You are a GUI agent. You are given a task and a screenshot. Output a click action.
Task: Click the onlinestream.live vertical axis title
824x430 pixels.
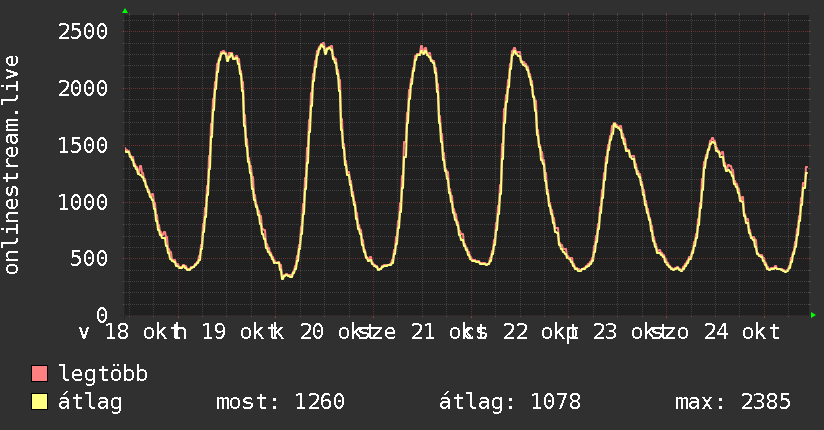[11, 165]
